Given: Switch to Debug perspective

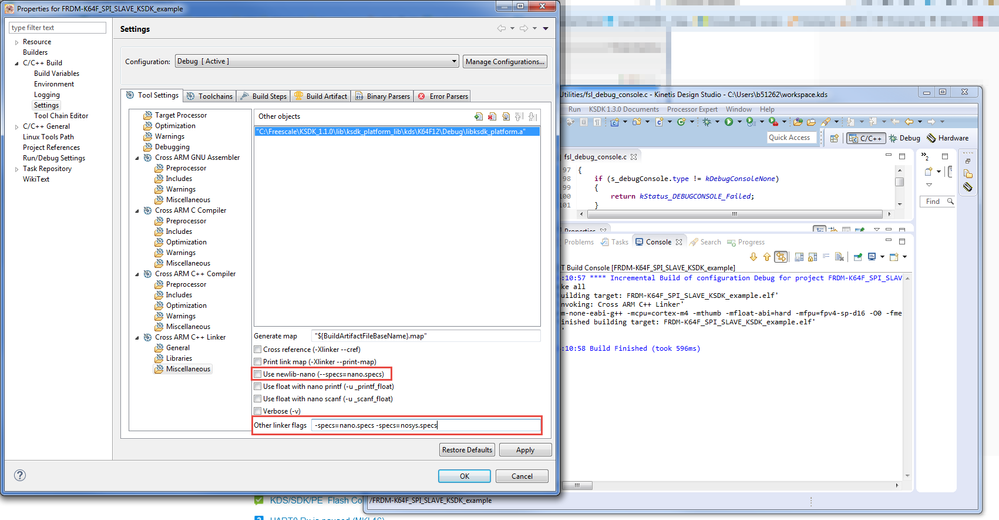Looking at the screenshot, I should [x=904, y=138].
